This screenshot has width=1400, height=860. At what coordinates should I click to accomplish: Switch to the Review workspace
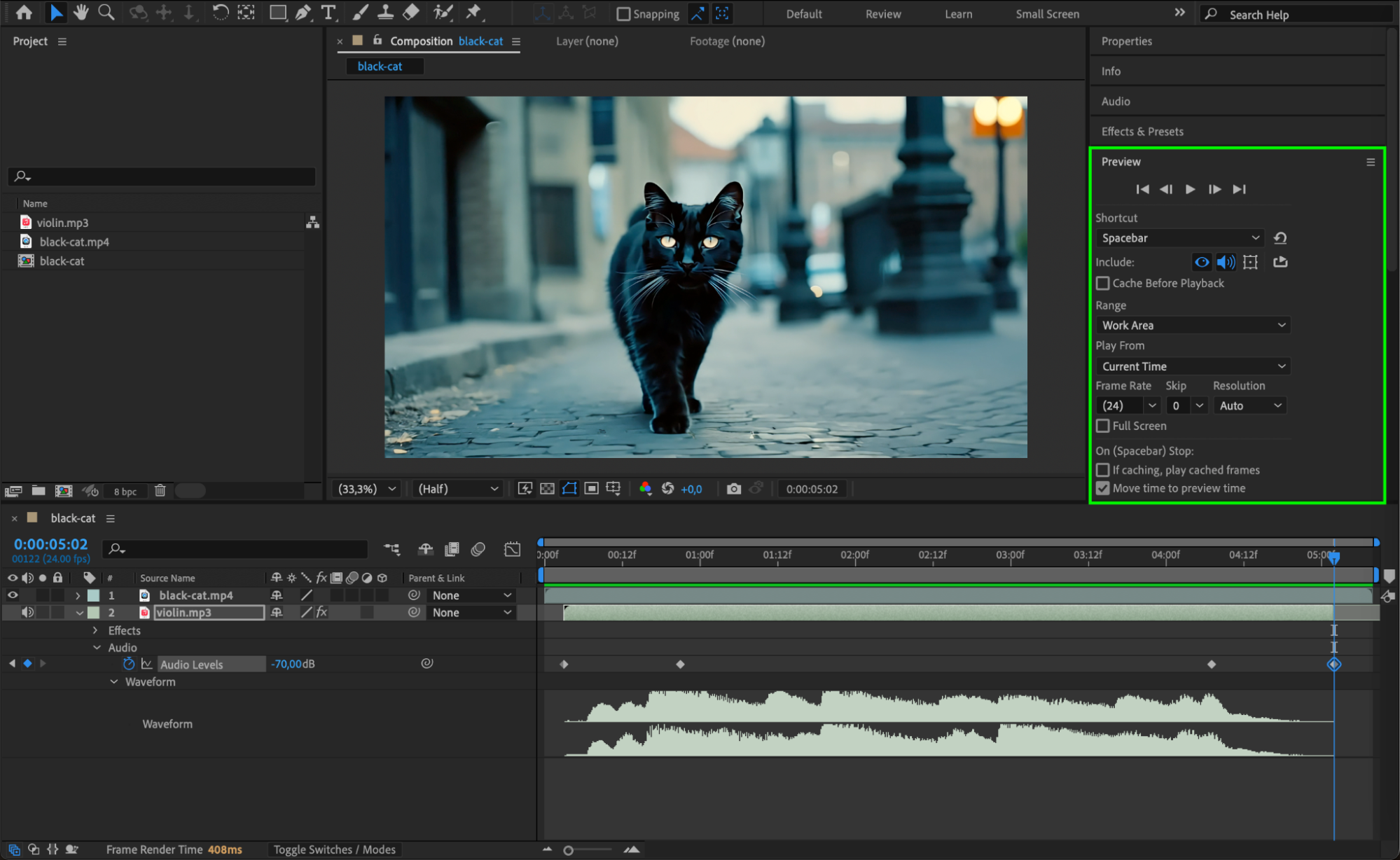[882, 14]
